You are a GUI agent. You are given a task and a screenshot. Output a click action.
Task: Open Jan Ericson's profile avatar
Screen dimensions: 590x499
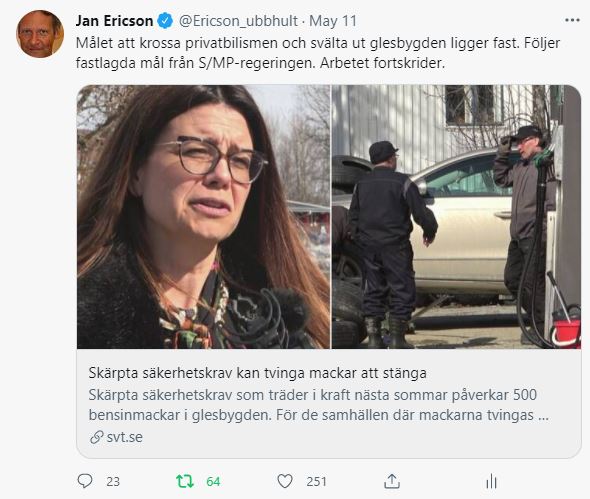pos(40,34)
